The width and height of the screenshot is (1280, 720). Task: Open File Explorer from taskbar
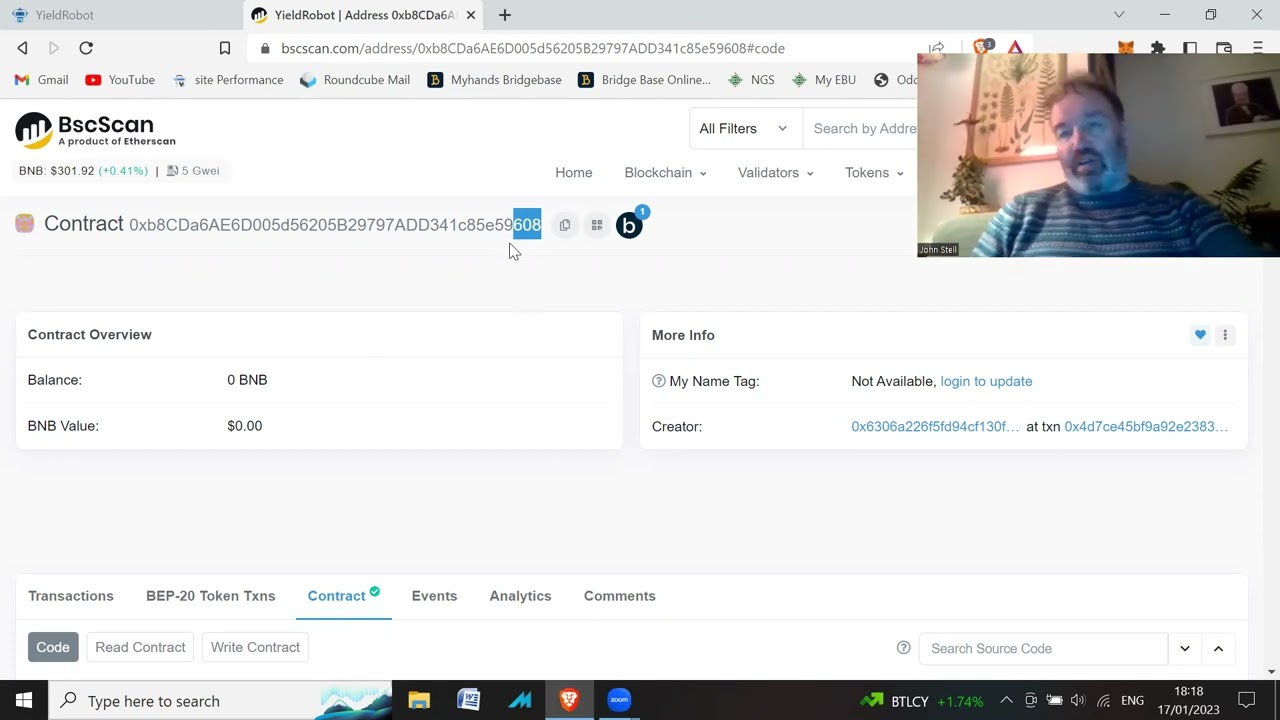(419, 701)
